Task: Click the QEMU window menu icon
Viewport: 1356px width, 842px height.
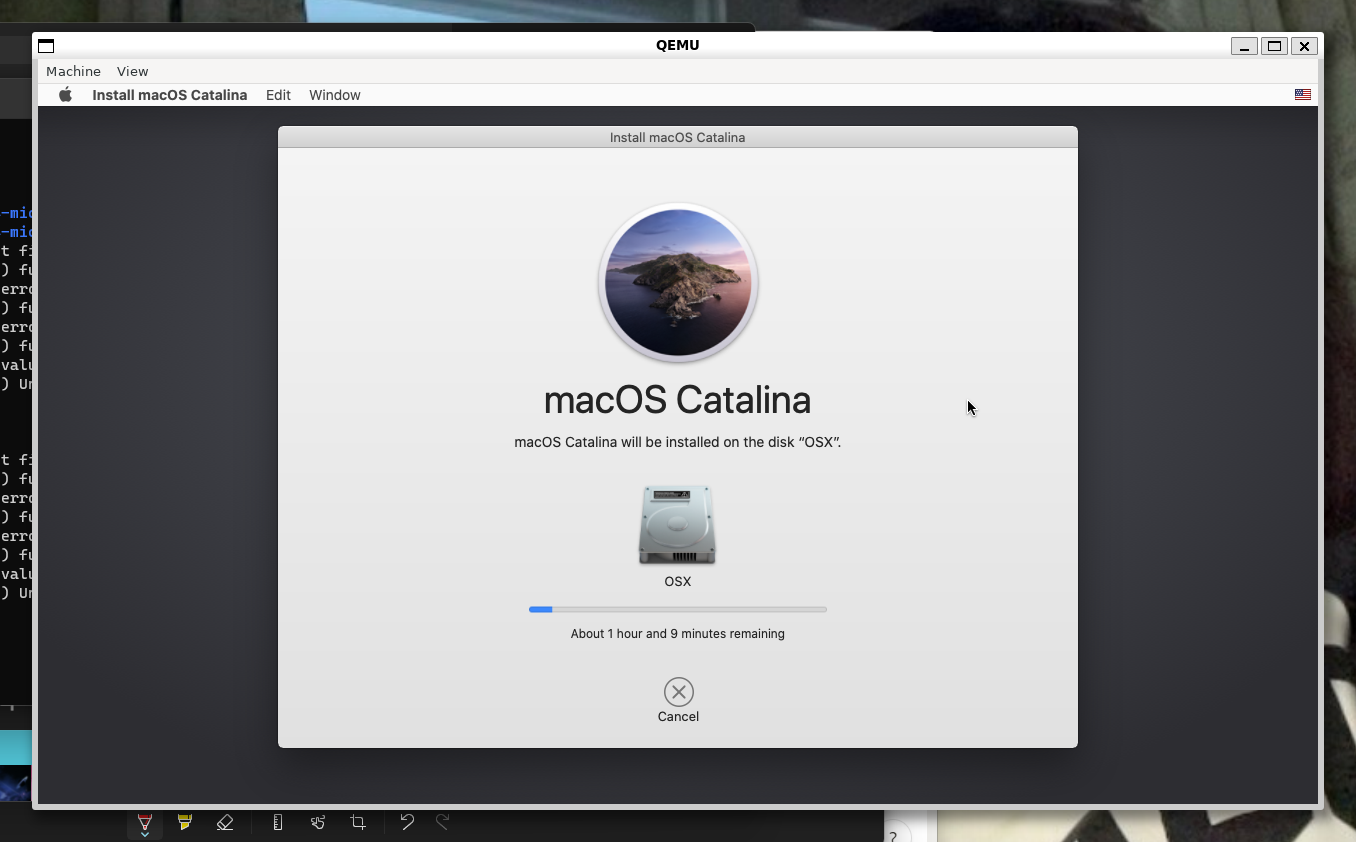Action: [x=46, y=46]
